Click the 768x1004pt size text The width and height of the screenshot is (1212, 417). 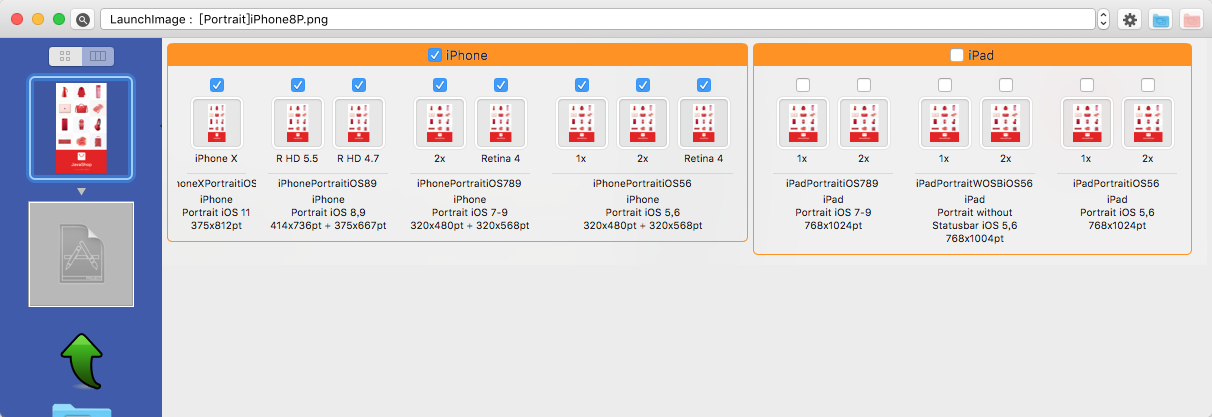[x=975, y=240]
